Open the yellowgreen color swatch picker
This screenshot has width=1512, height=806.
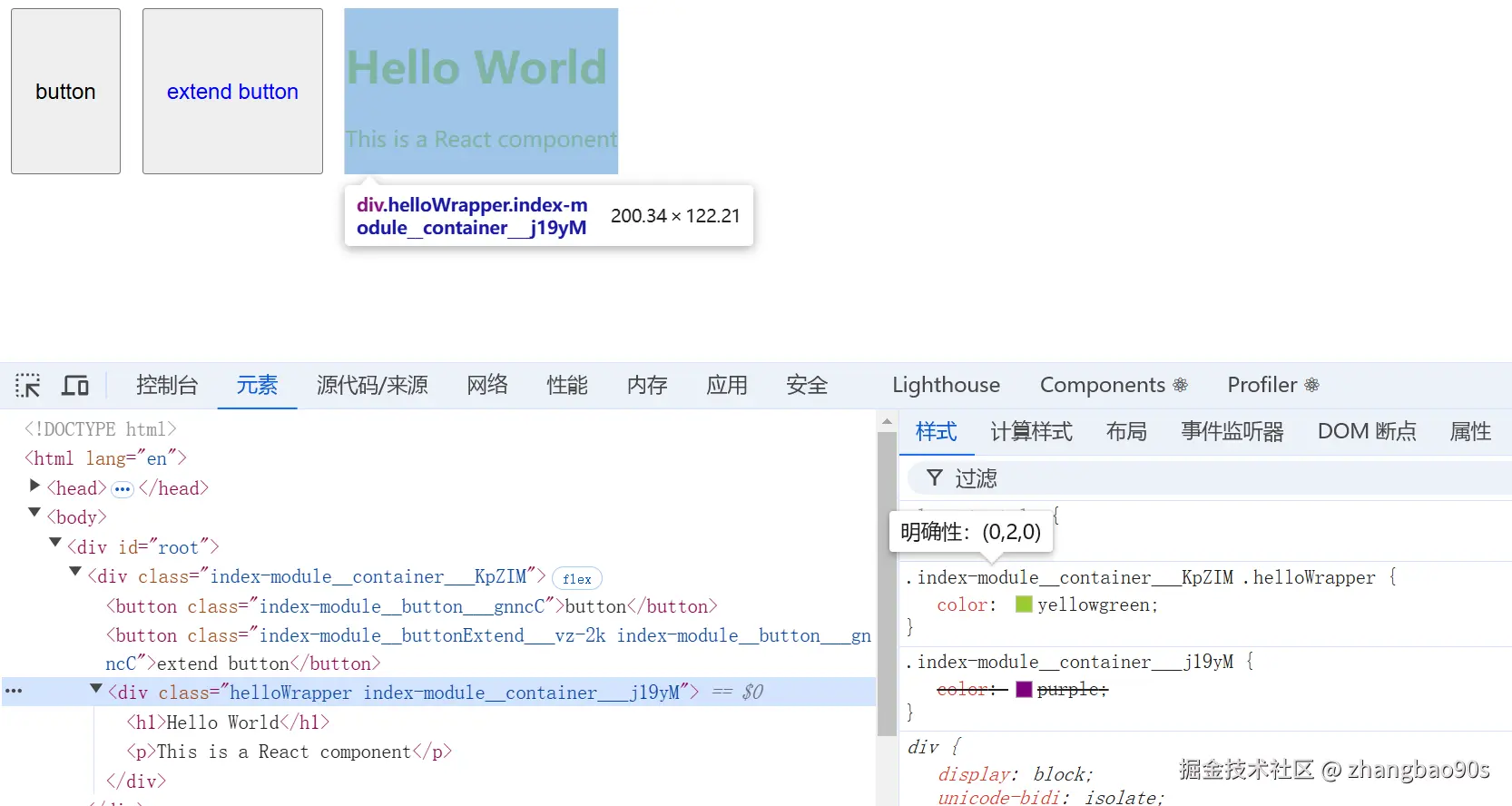pos(1024,604)
